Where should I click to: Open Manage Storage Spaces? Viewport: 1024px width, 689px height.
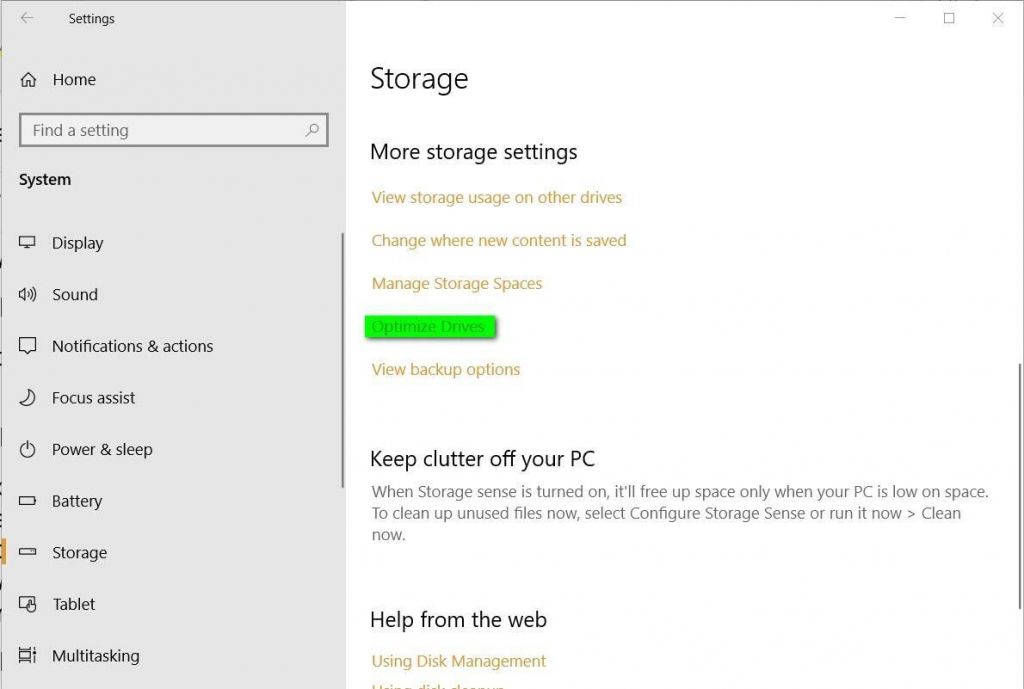coord(456,283)
